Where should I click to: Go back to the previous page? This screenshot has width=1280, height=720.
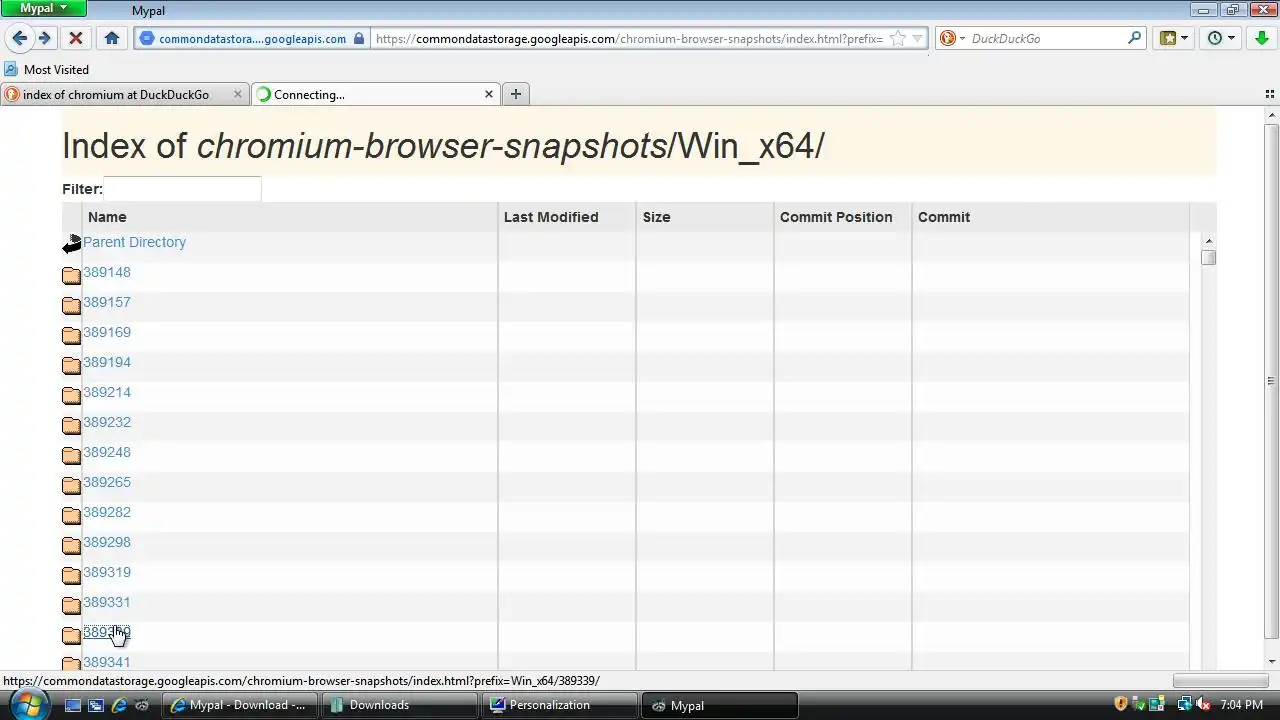tap(19, 38)
